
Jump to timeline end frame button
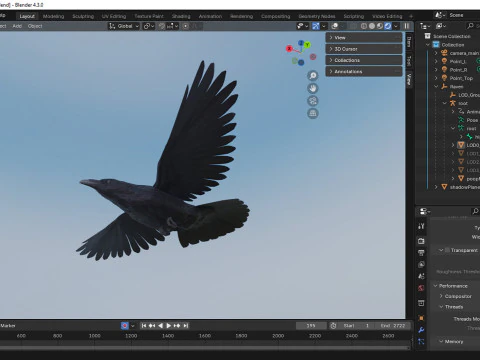[186, 326]
